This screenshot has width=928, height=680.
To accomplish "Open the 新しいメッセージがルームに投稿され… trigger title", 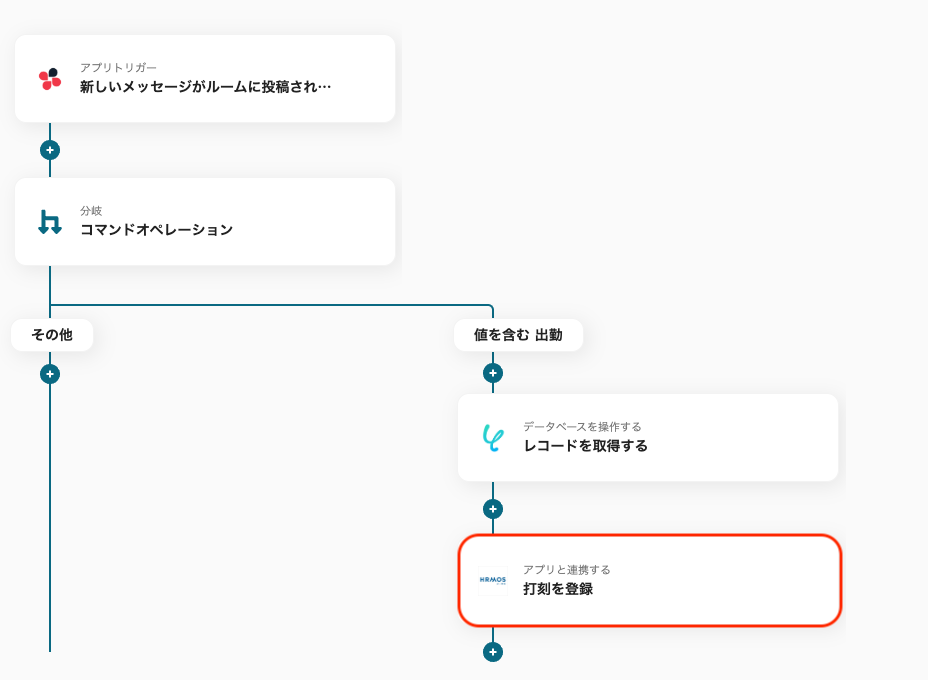I will (x=205, y=87).
